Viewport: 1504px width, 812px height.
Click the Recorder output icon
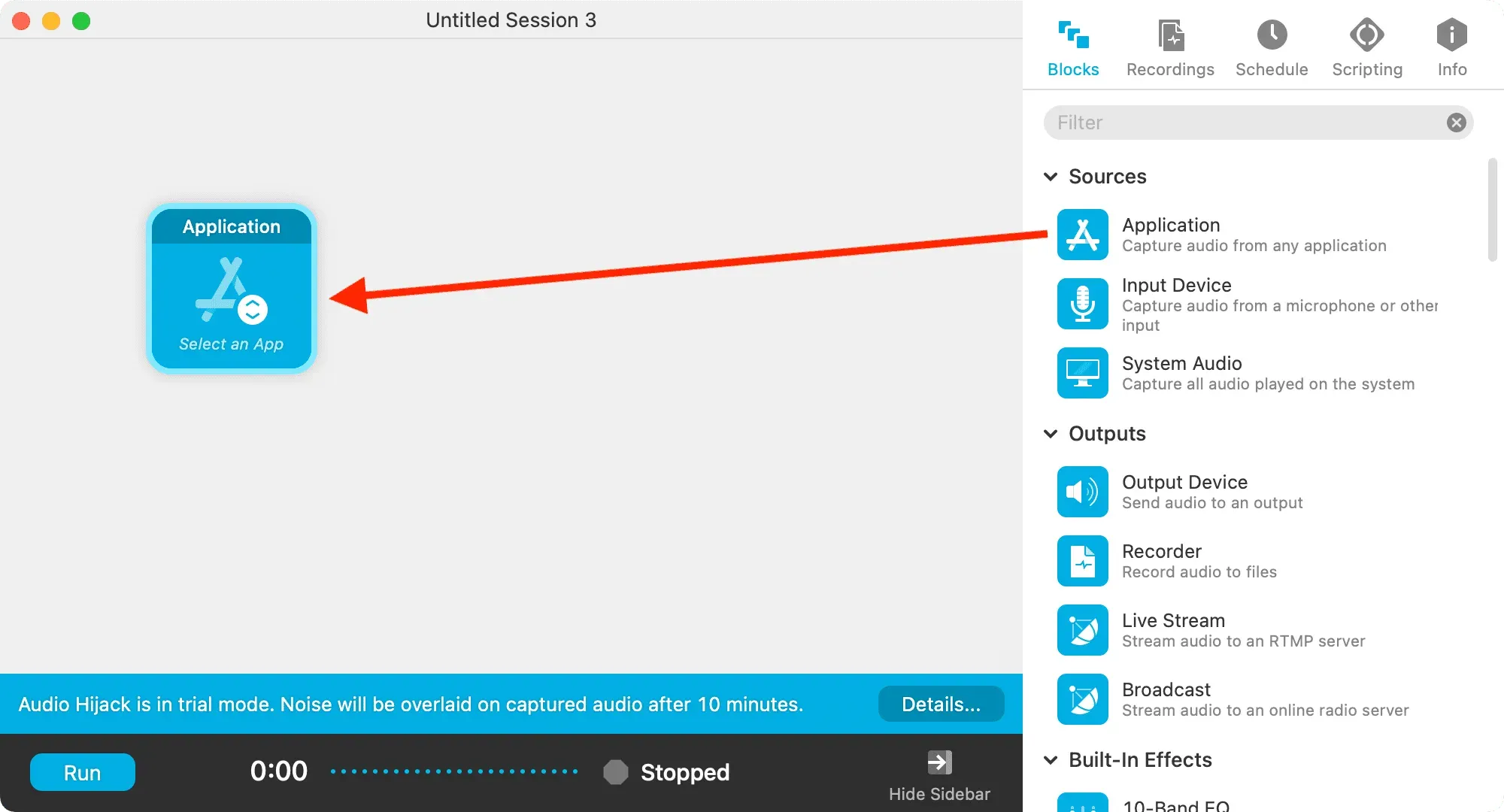(1081, 560)
